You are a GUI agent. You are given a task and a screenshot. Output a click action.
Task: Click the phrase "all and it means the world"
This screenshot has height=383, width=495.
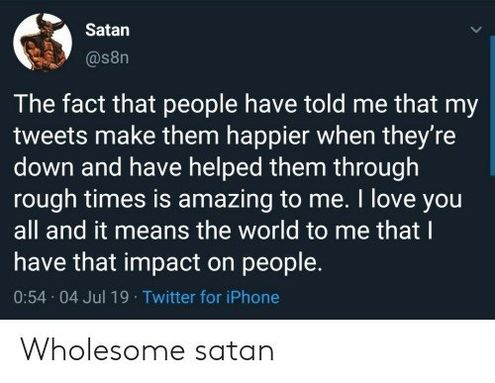pyautogui.click(x=156, y=231)
